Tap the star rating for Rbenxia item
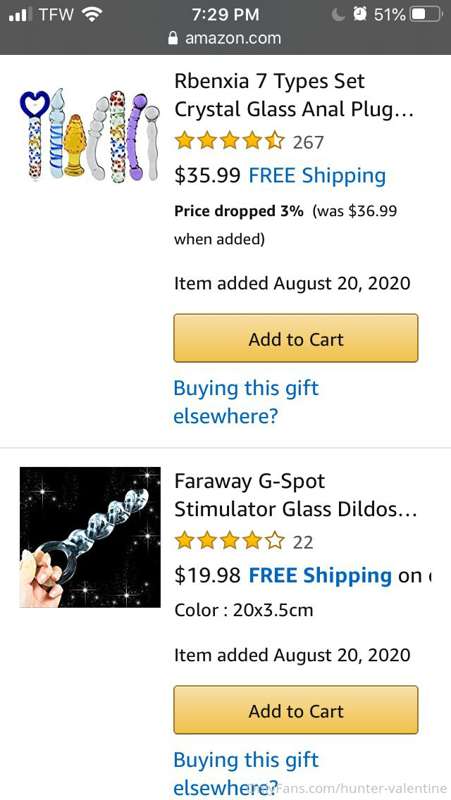Image resolution: width=451 pixels, height=800 pixels. click(x=229, y=140)
